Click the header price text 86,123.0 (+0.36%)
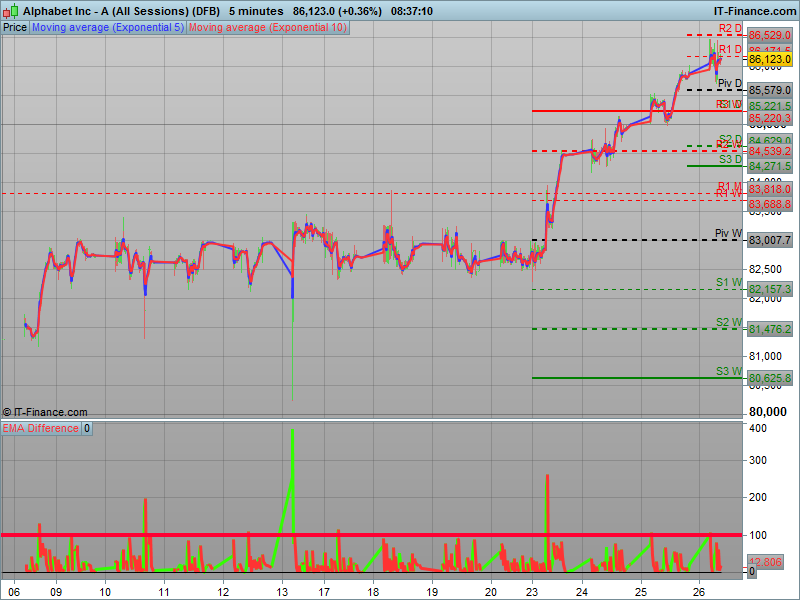Viewport: 800px width, 600px height. point(337,11)
